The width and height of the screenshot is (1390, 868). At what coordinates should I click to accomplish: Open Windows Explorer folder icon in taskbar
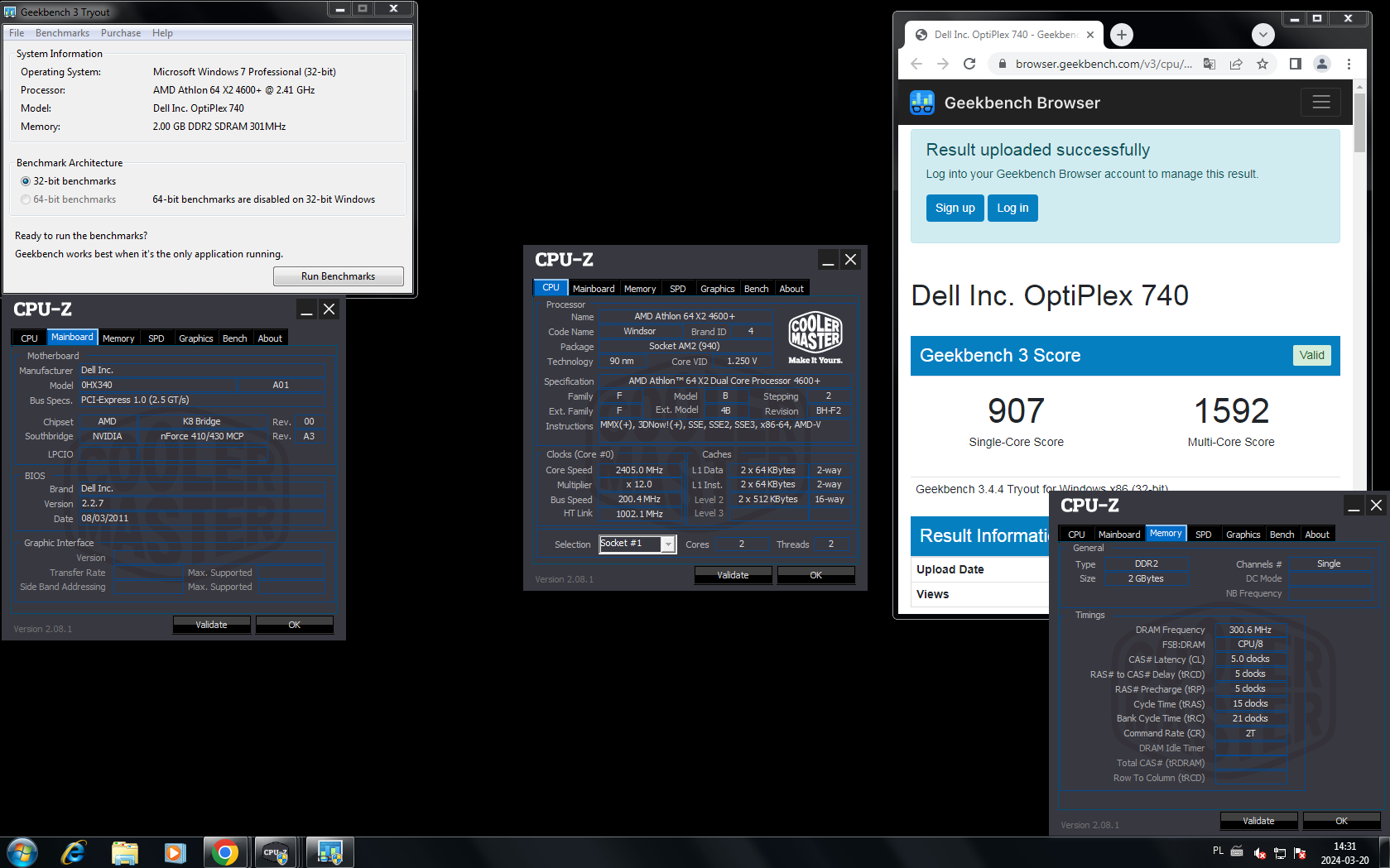point(124,852)
